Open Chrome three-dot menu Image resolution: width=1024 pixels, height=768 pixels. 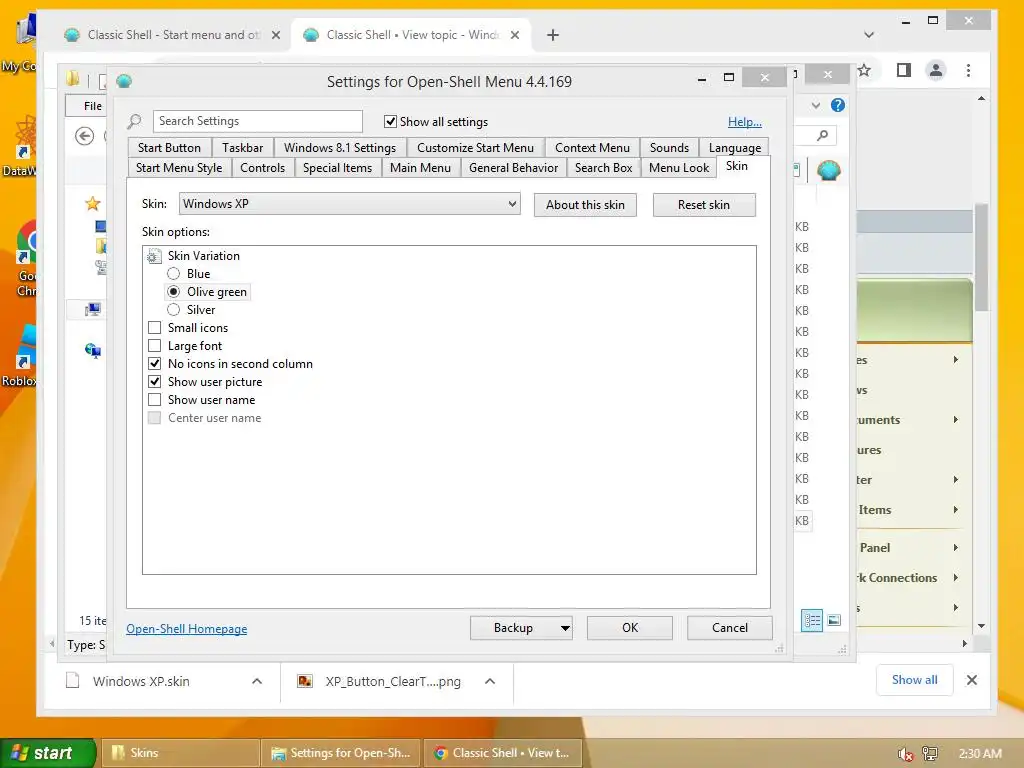(x=968, y=70)
